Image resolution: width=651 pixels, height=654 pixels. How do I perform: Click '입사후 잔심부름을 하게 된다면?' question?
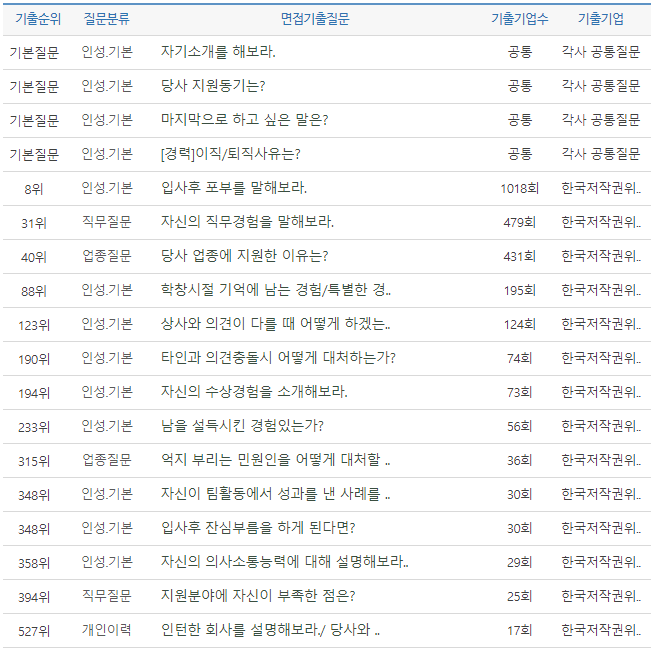tap(258, 528)
